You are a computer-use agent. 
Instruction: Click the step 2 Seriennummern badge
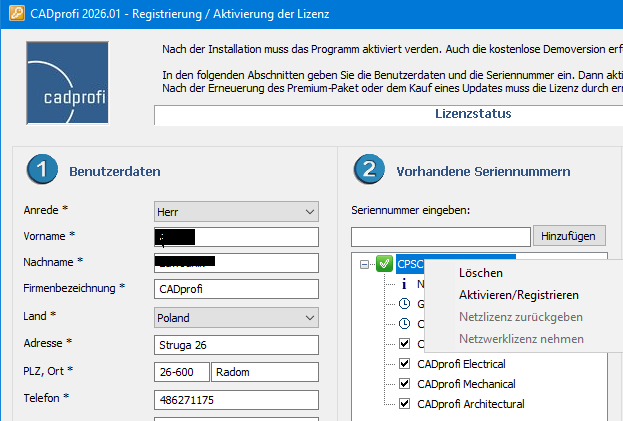coord(368,170)
